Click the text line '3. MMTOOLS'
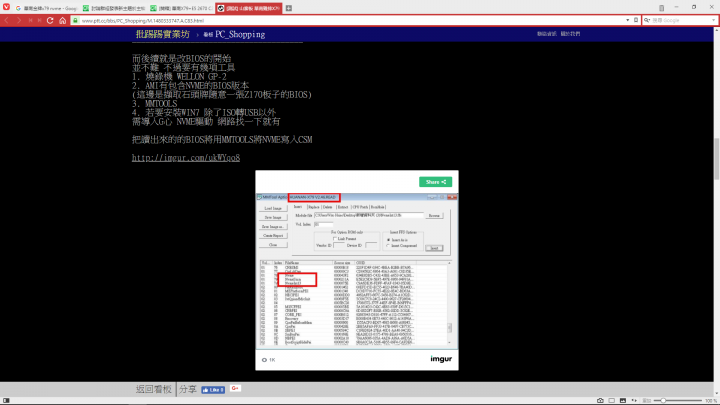This screenshot has height=405, width=720. 154,104
